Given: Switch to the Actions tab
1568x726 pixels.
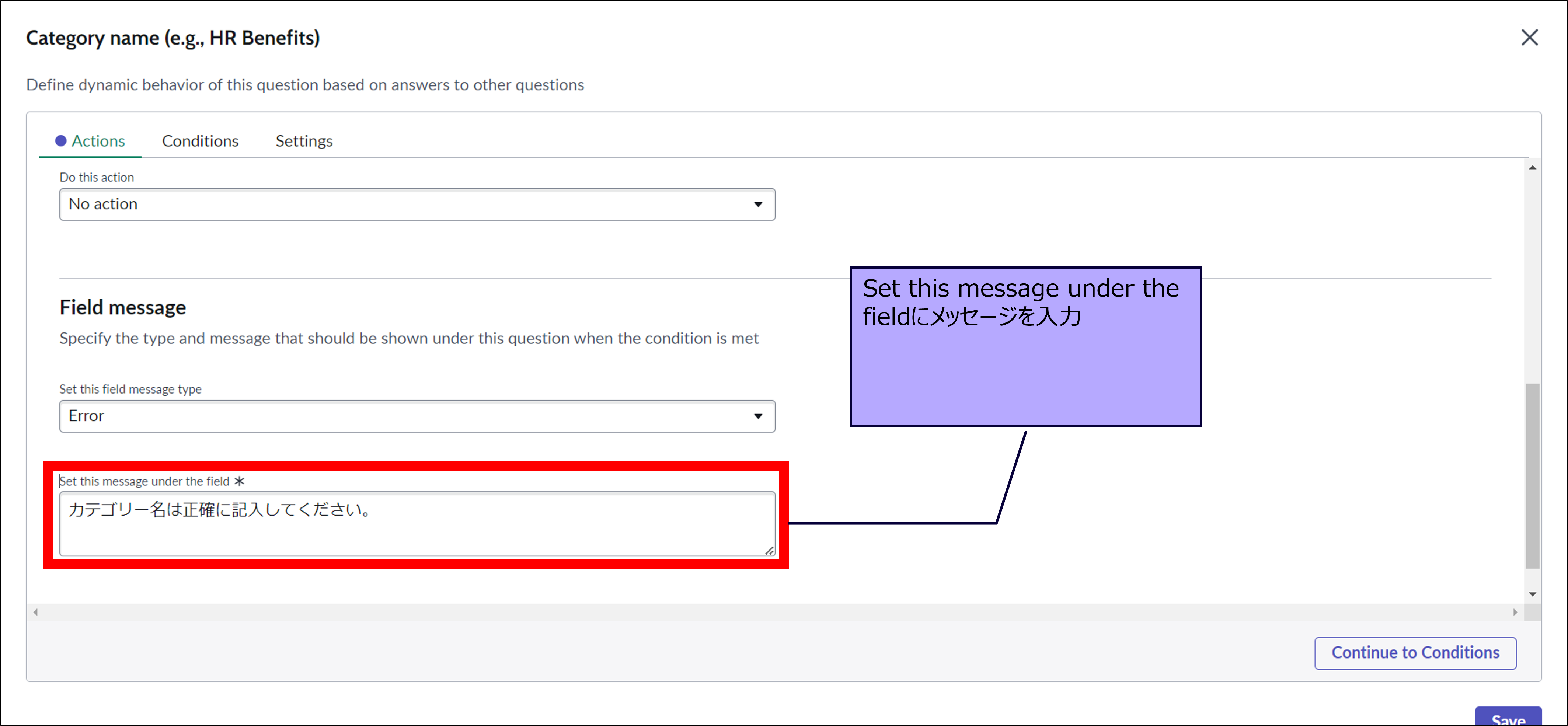Looking at the screenshot, I should pyautogui.click(x=98, y=141).
